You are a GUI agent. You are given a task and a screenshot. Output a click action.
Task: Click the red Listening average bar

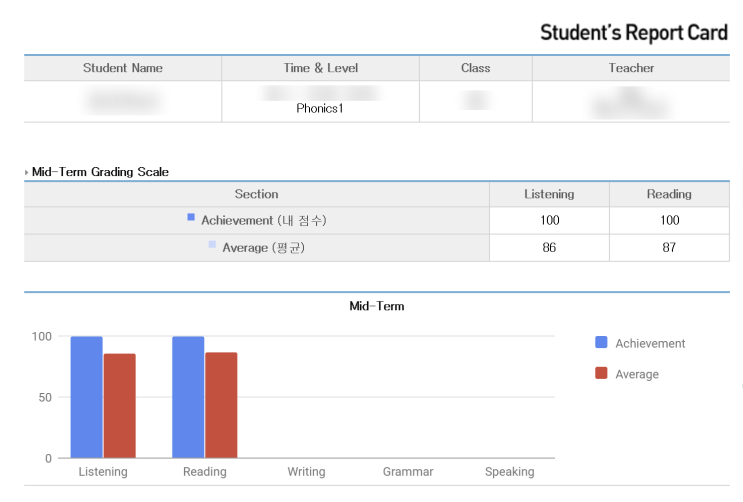119,405
